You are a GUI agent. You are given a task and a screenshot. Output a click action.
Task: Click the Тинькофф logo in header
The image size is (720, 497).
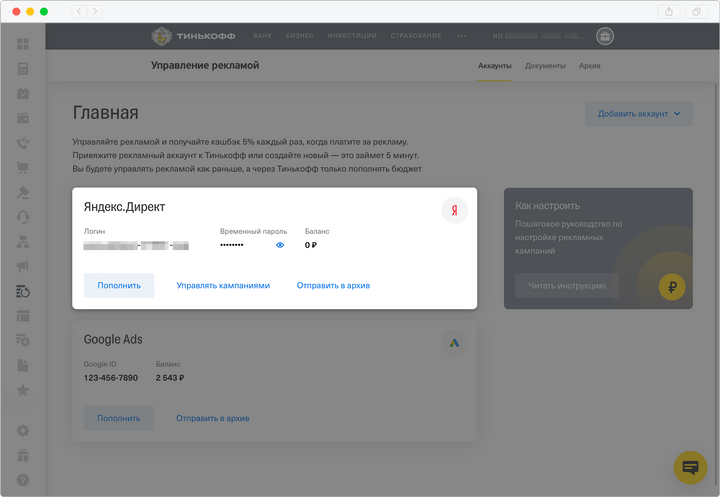193,36
